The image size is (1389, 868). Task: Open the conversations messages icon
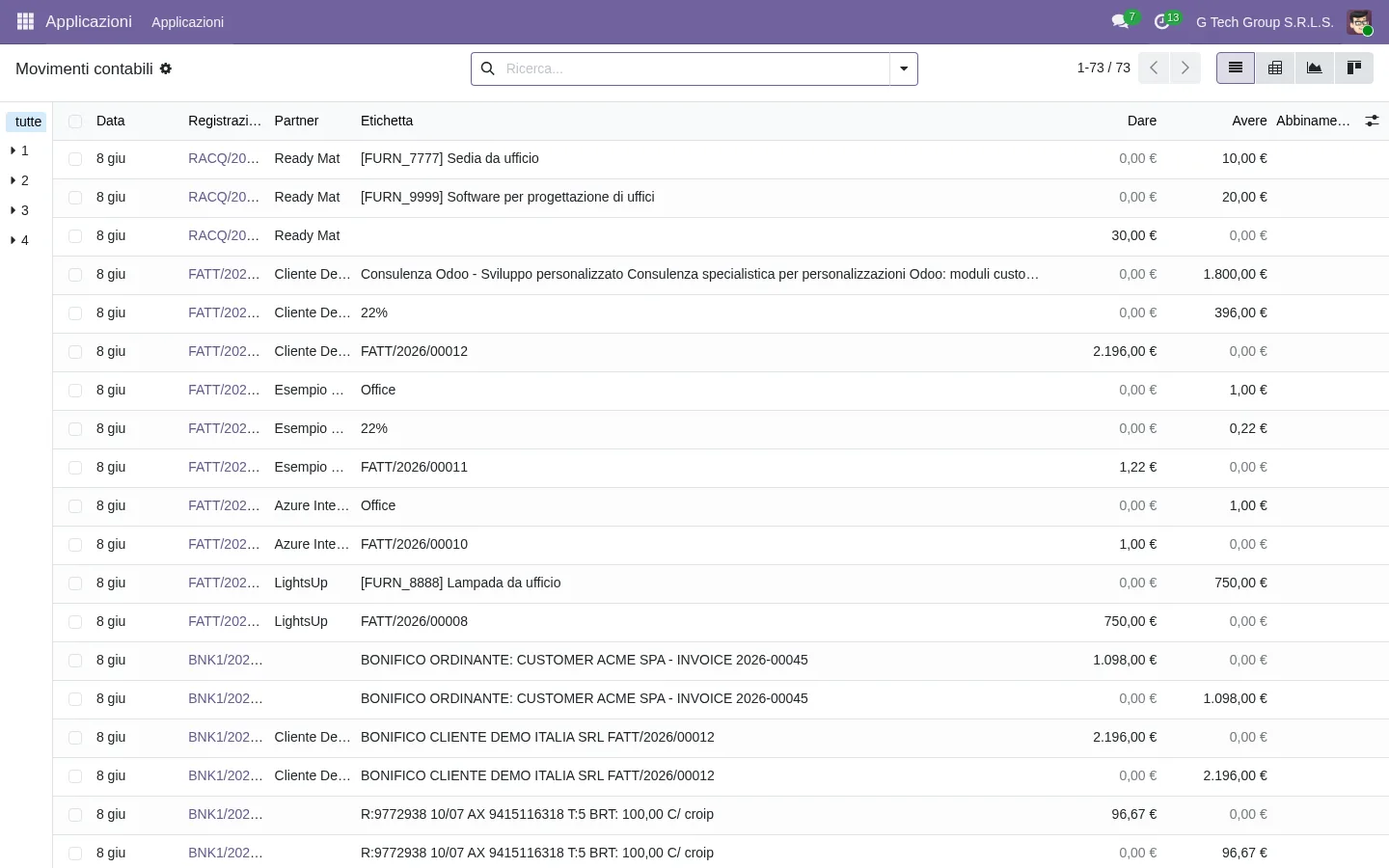(x=1121, y=21)
